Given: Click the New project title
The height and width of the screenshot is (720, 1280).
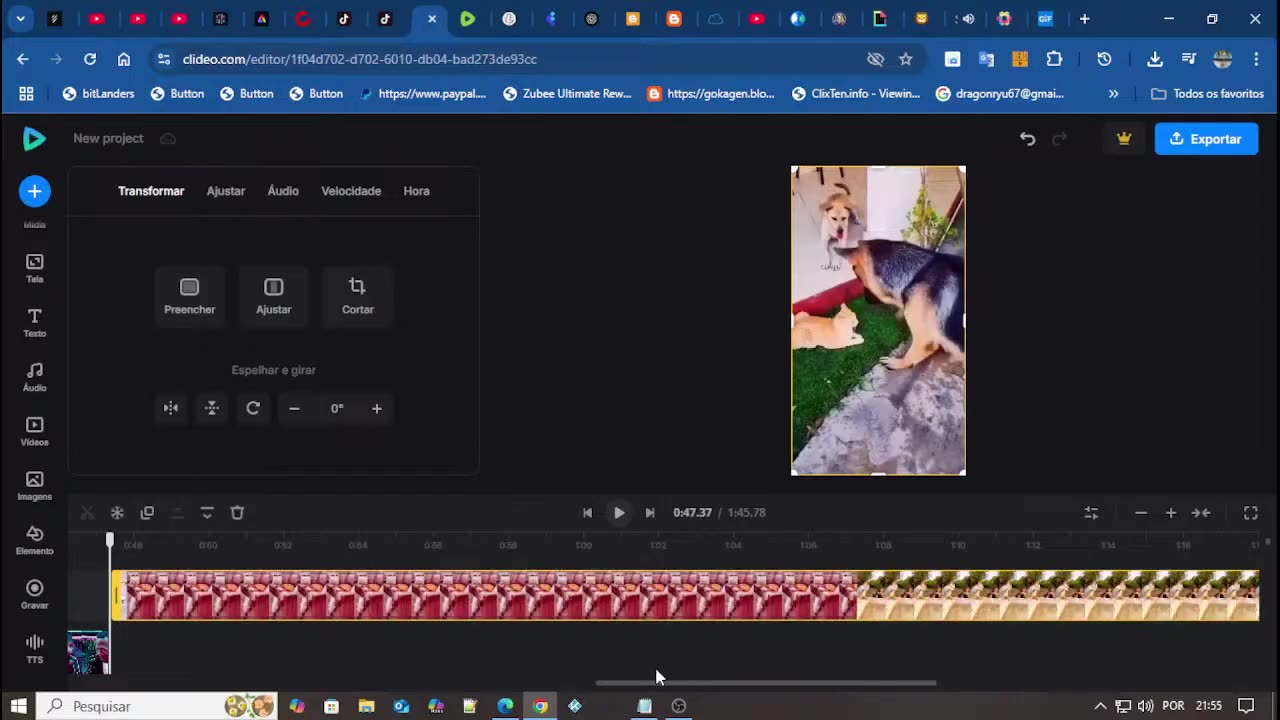Looking at the screenshot, I should [108, 138].
